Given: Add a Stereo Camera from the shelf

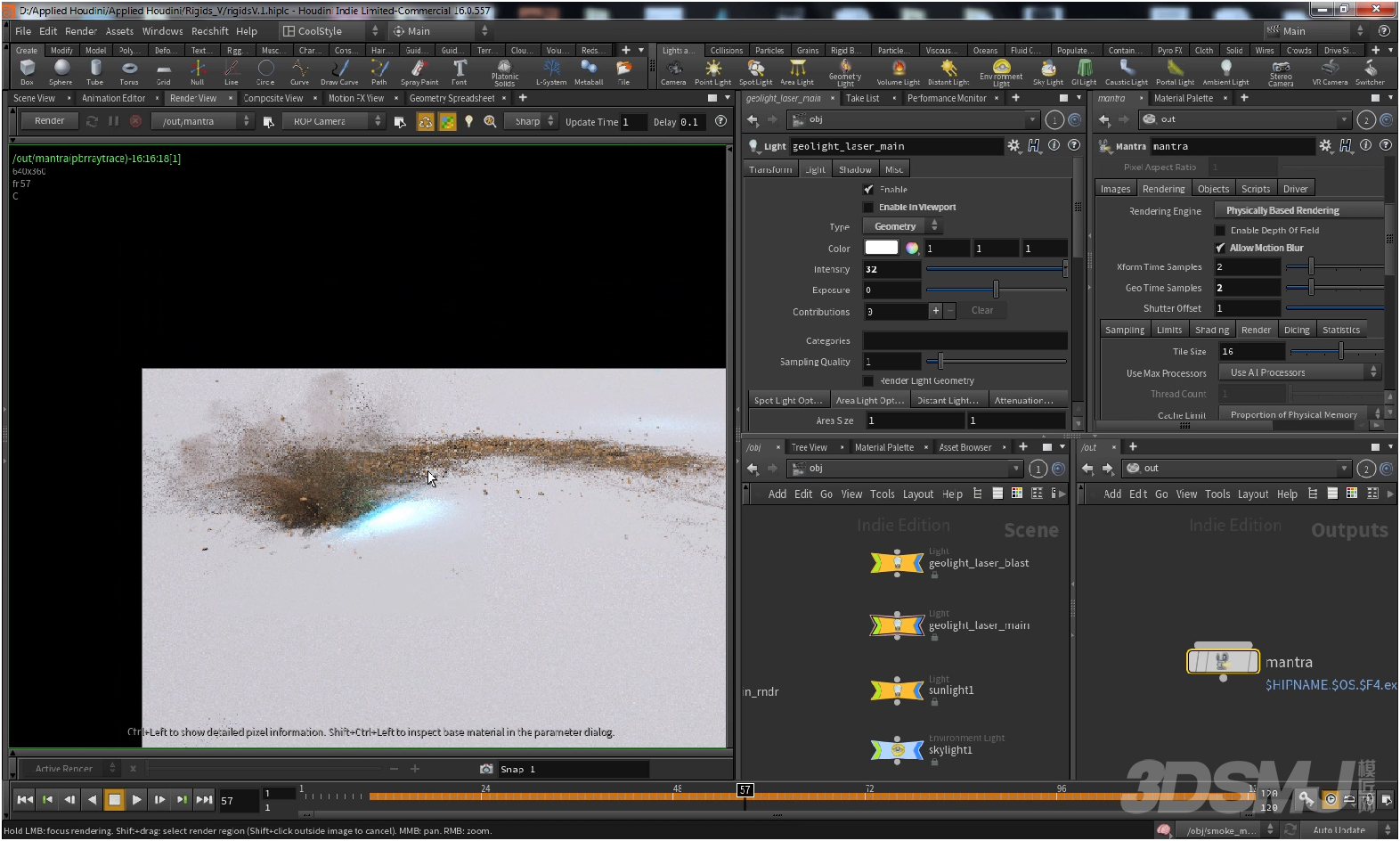Looking at the screenshot, I should (x=1281, y=73).
